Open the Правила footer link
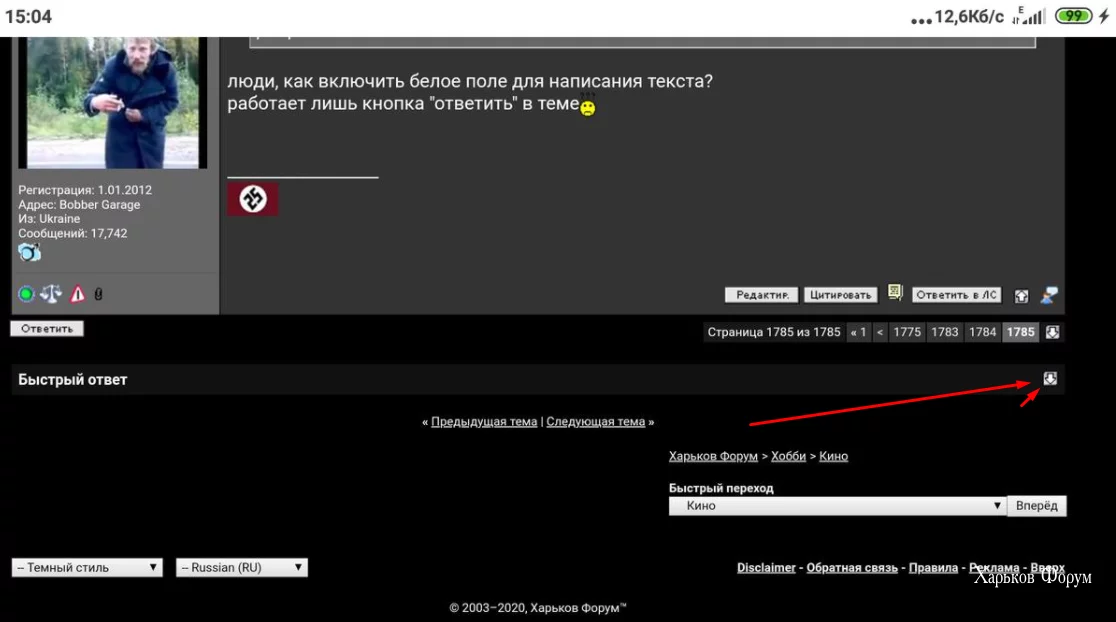 (933, 568)
